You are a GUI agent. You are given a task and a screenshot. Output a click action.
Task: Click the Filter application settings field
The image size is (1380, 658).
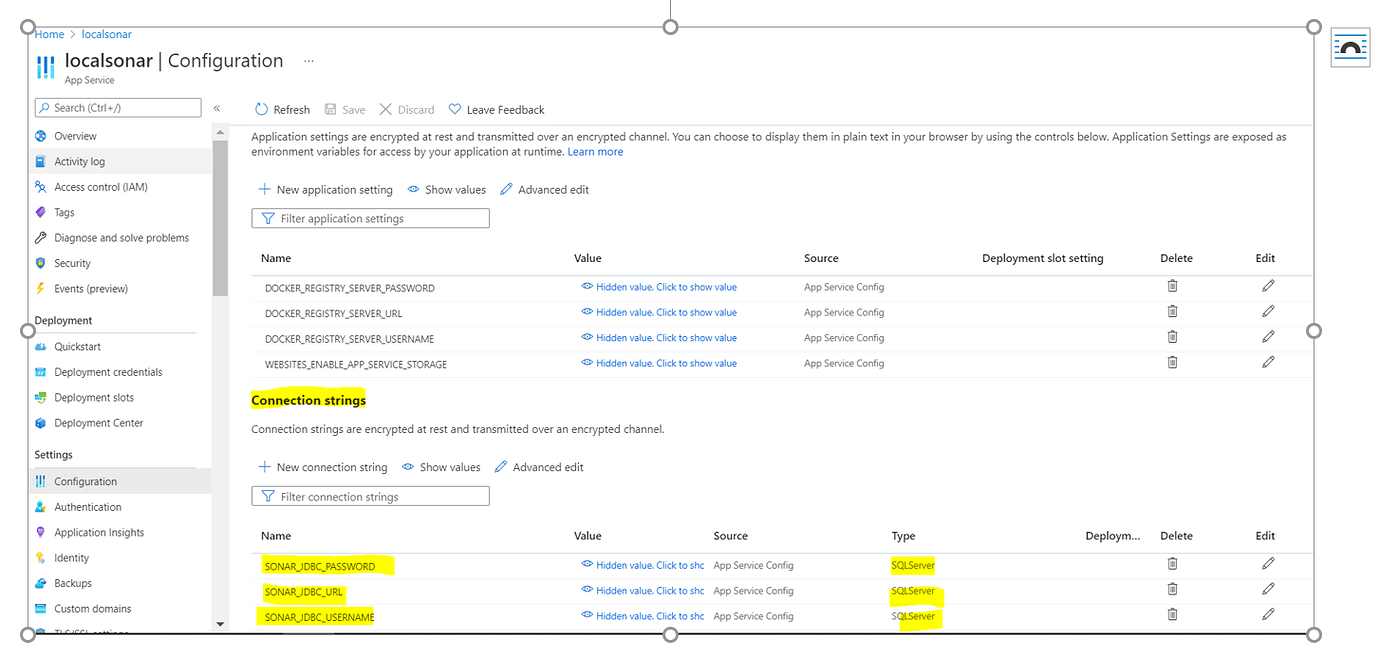tap(371, 218)
